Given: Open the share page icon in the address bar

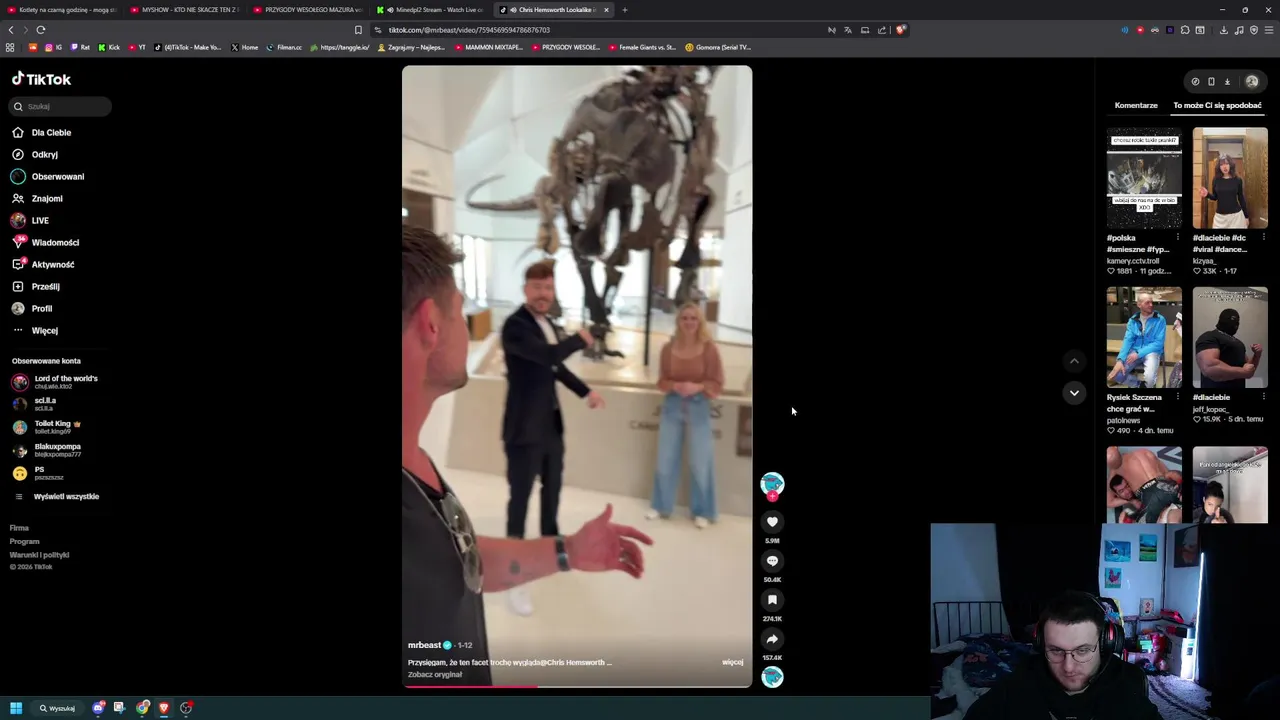Looking at the screenshot, I should tap(882, 30).
